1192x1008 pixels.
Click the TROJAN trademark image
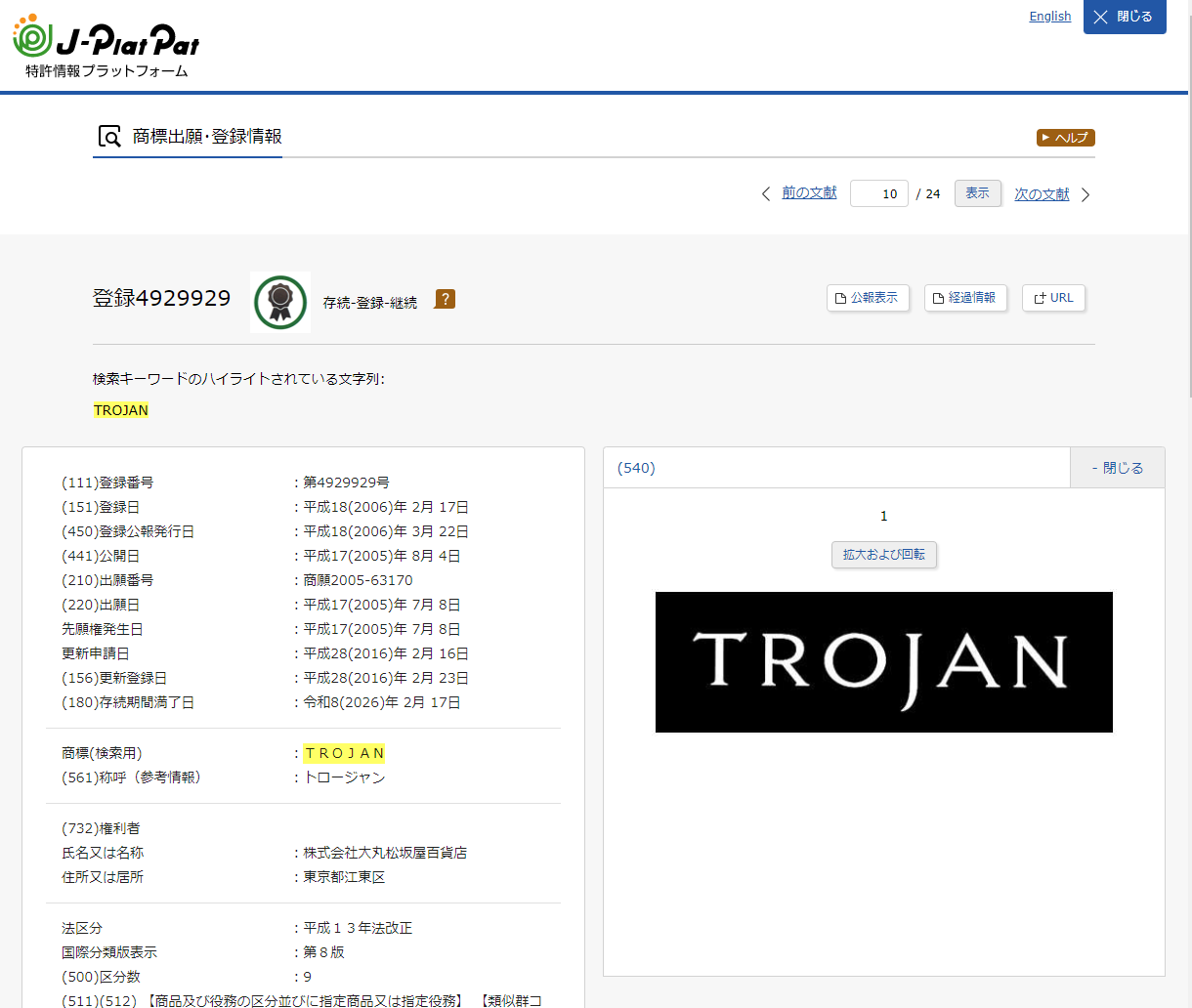pyautogui.click(x=884, y=662)
